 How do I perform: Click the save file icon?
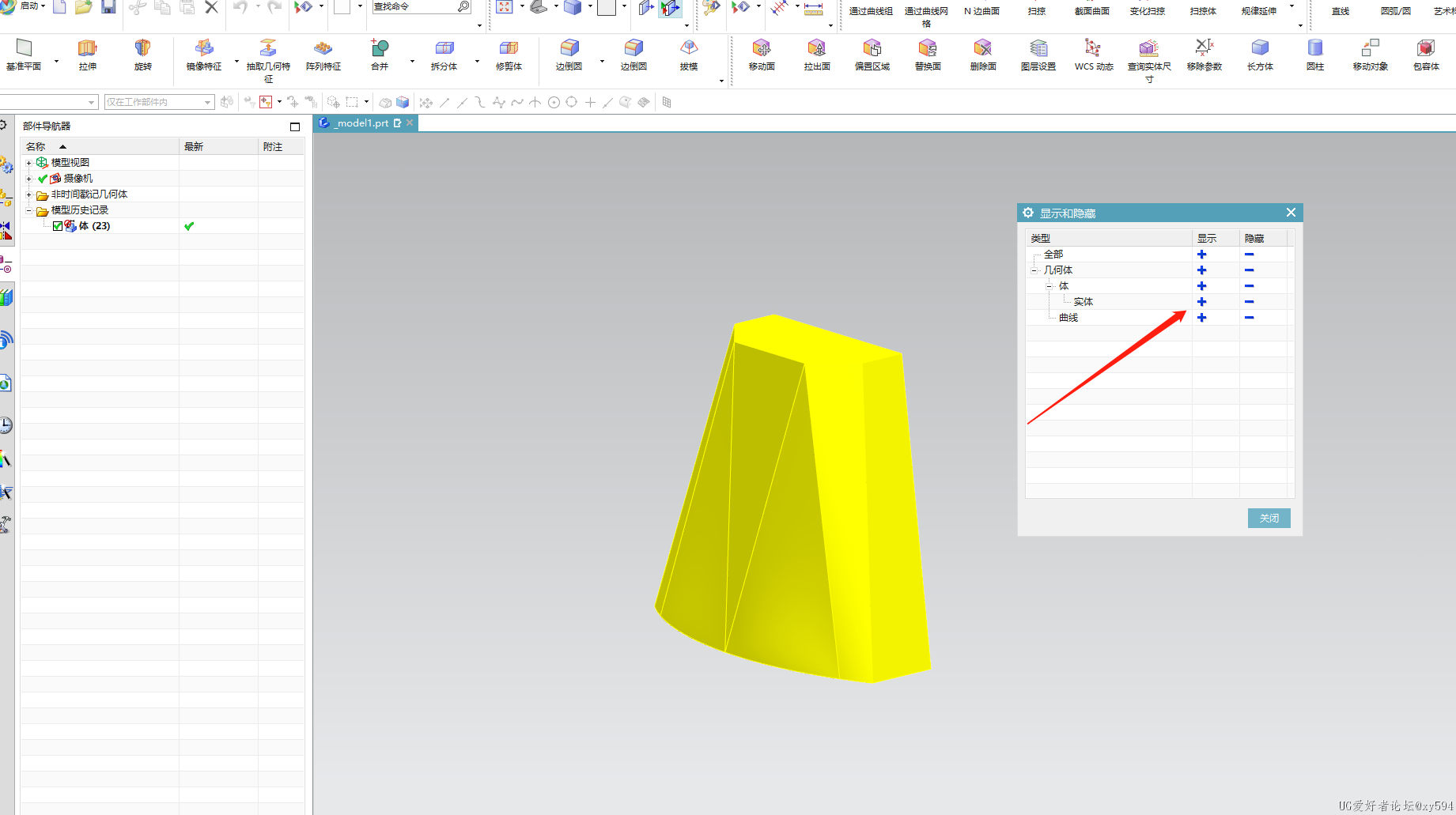(x=108, y=7)
